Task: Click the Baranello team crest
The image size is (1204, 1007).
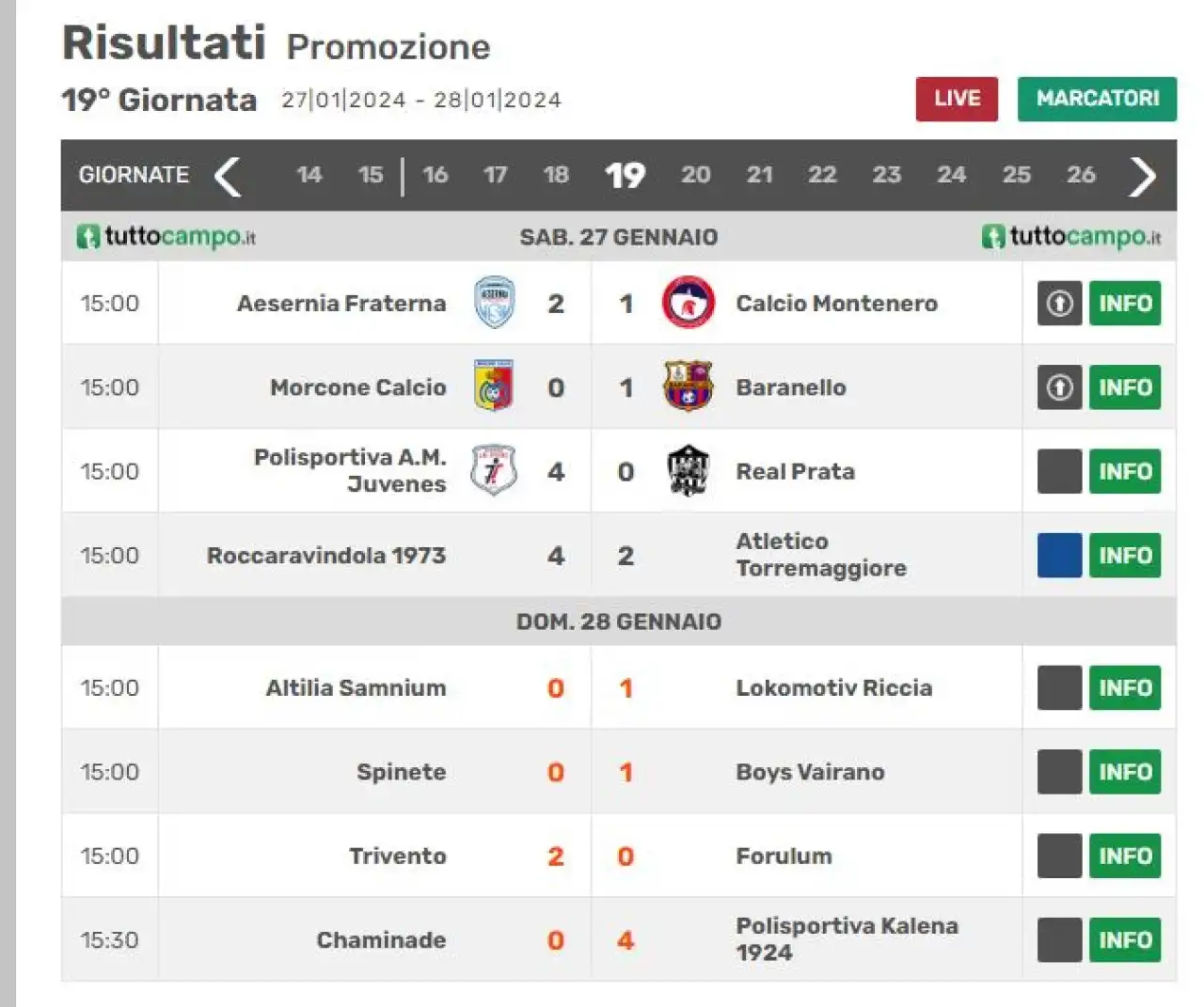Action: coord(688,386)
